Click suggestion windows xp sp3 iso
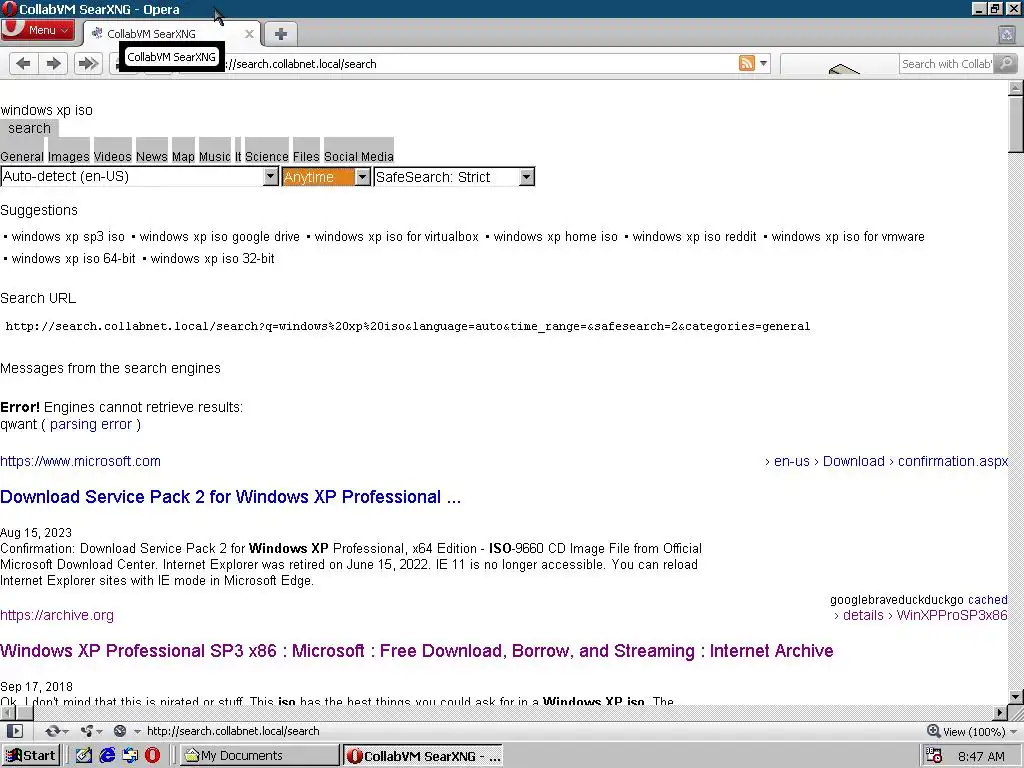This screenshot has width=1024, height=768. pos(68,236)
